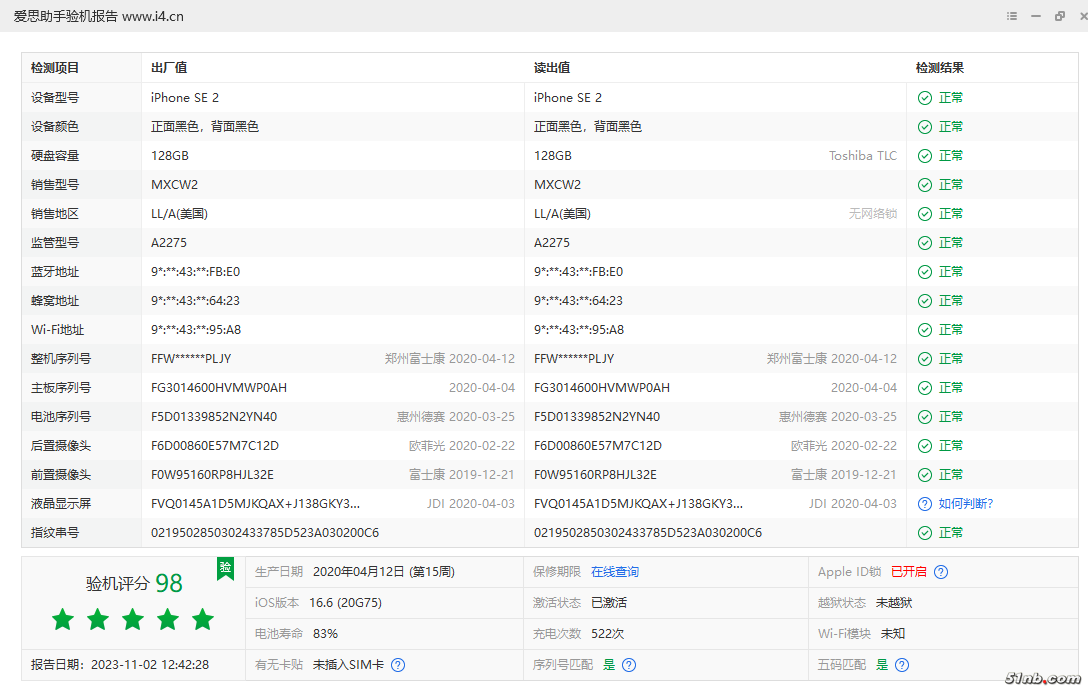Click the help icon beside 五码匹配
The width and height of the screenshot is (1088, 691).
point(902,665)
